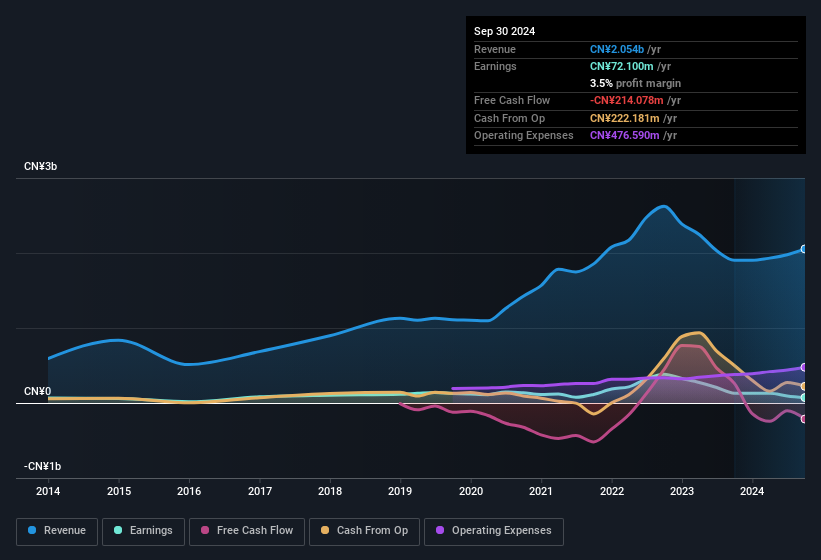821x560 pixels.
Task: Click the pink Free Cash Flow endpoint marker
Action: 804,419
